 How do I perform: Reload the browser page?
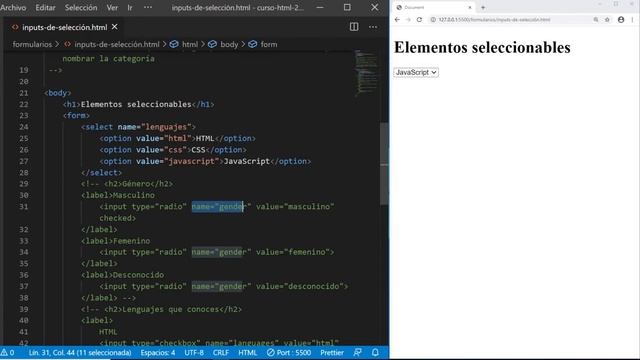point(419,20)
